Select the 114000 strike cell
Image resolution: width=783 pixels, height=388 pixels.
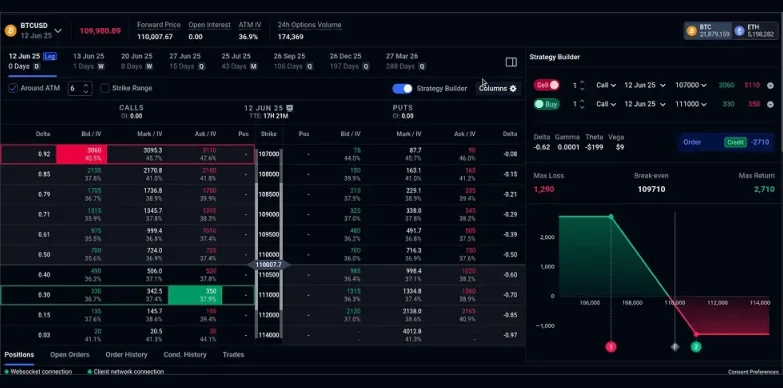(x=269, y=335)
